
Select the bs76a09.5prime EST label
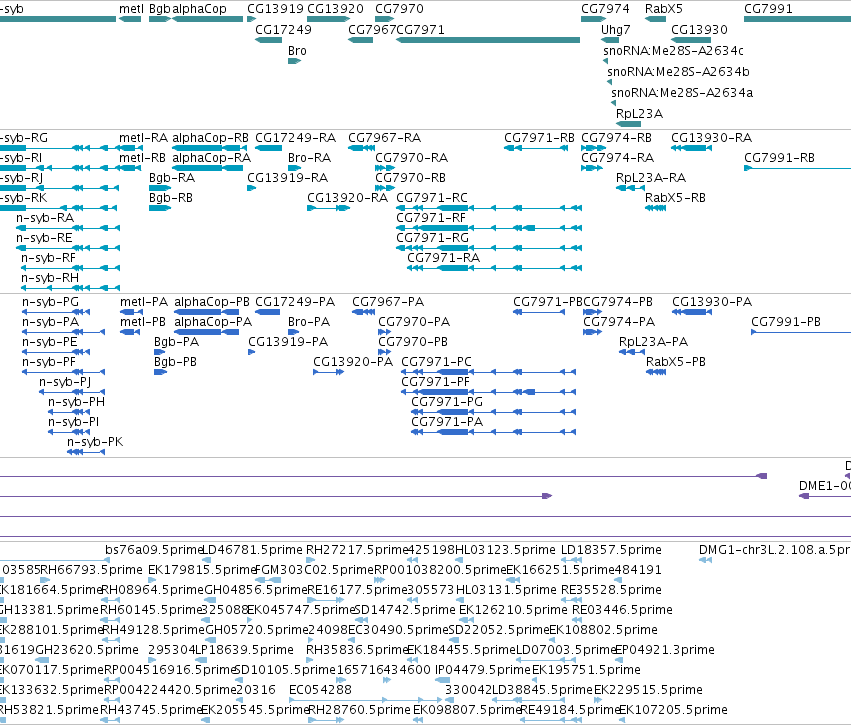pos(154,550)
